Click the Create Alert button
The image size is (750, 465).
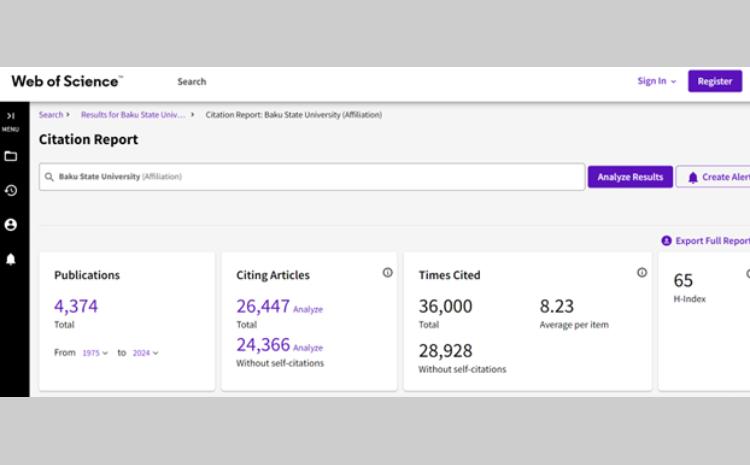click(x=718, y=177)
